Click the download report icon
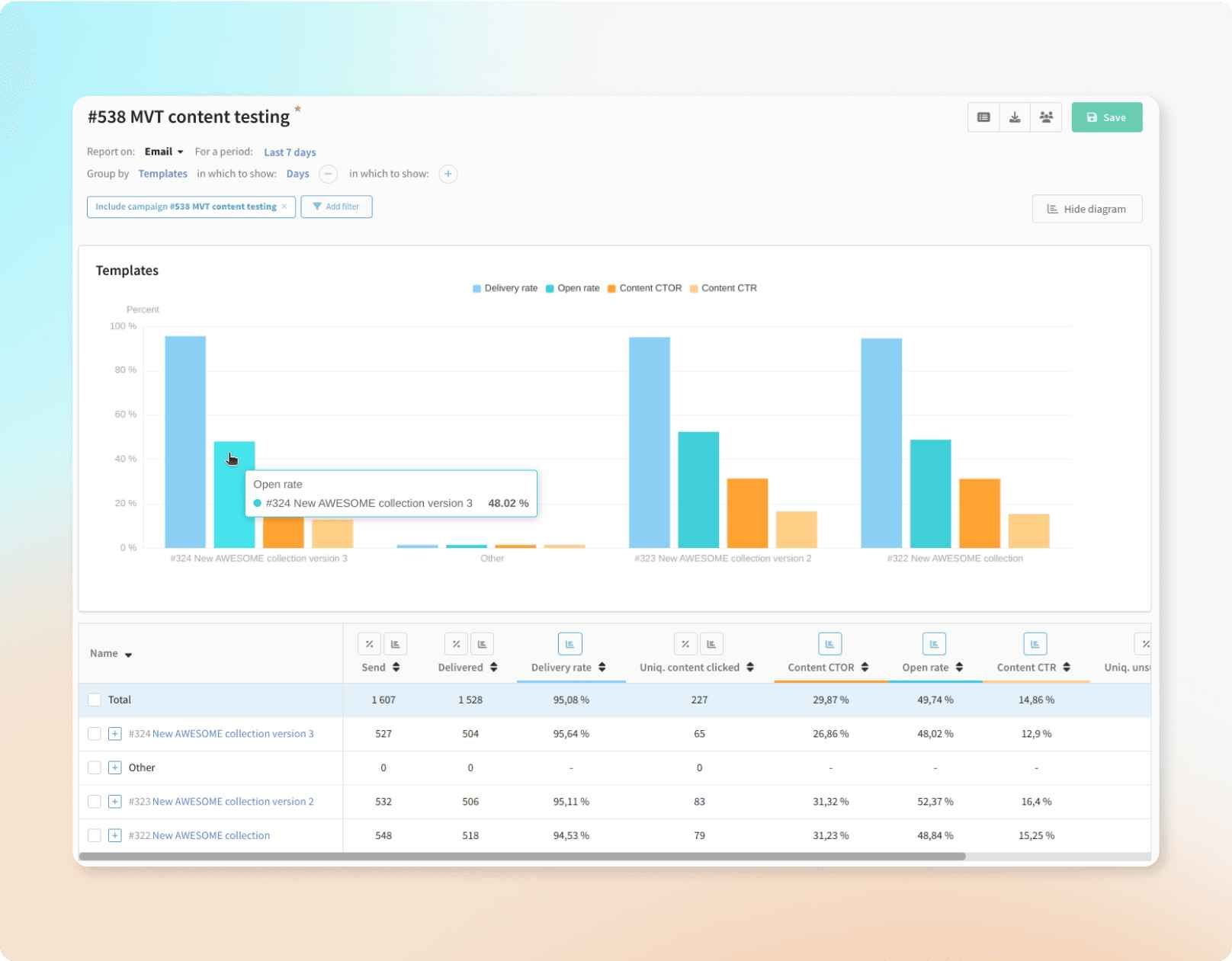This screenshot has height=961, width=1232. (1015, 117)
